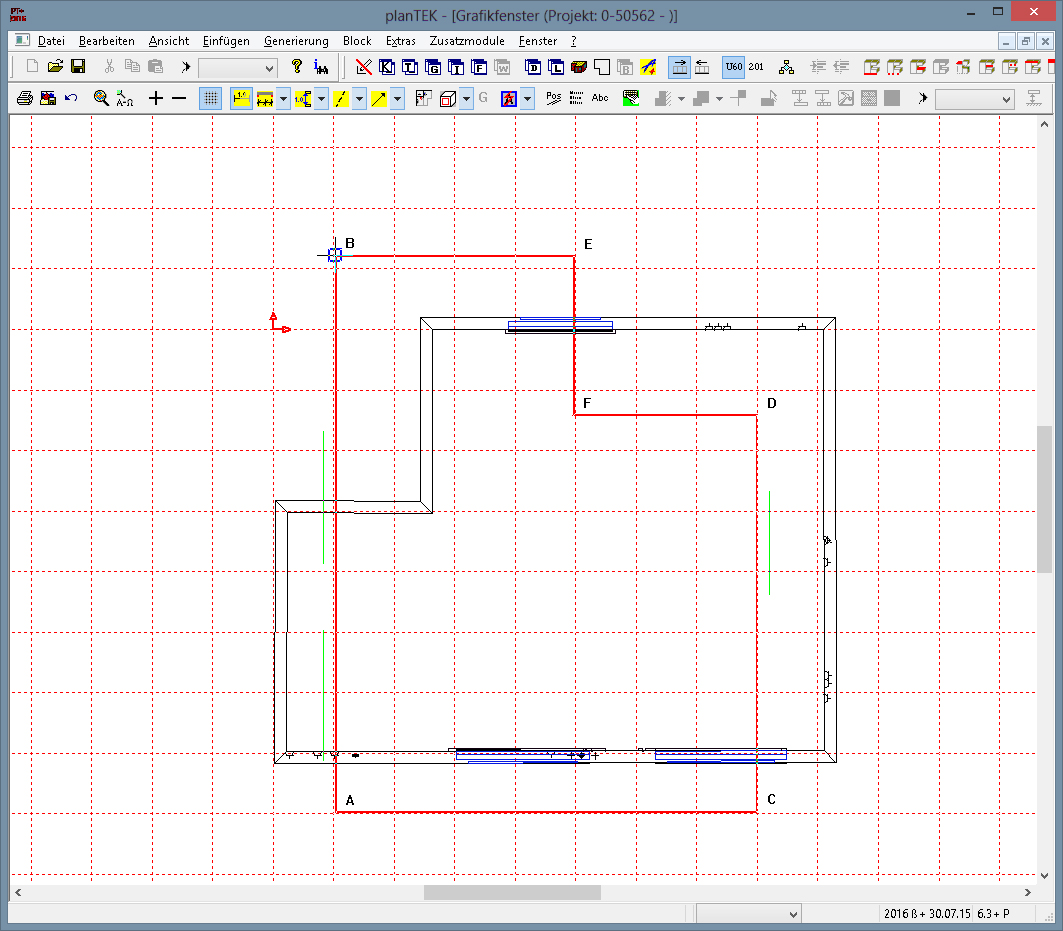Toggle the U60 mode button
The width and height of the screenshot is (1063, 931).
click(733, 67)
